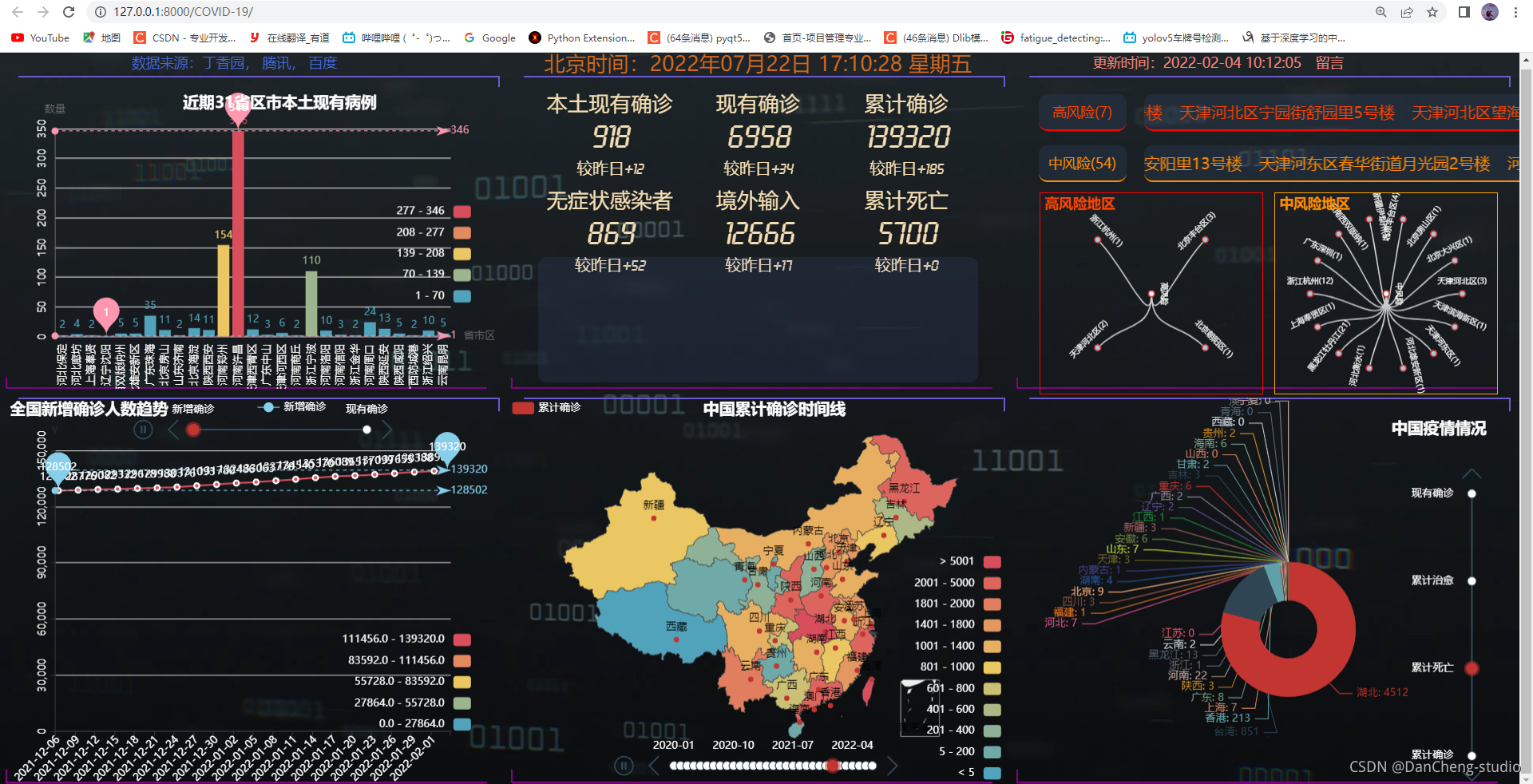Click previous arrow on map timeline
Screen dimensions: 1533x784
coord(654,766)
